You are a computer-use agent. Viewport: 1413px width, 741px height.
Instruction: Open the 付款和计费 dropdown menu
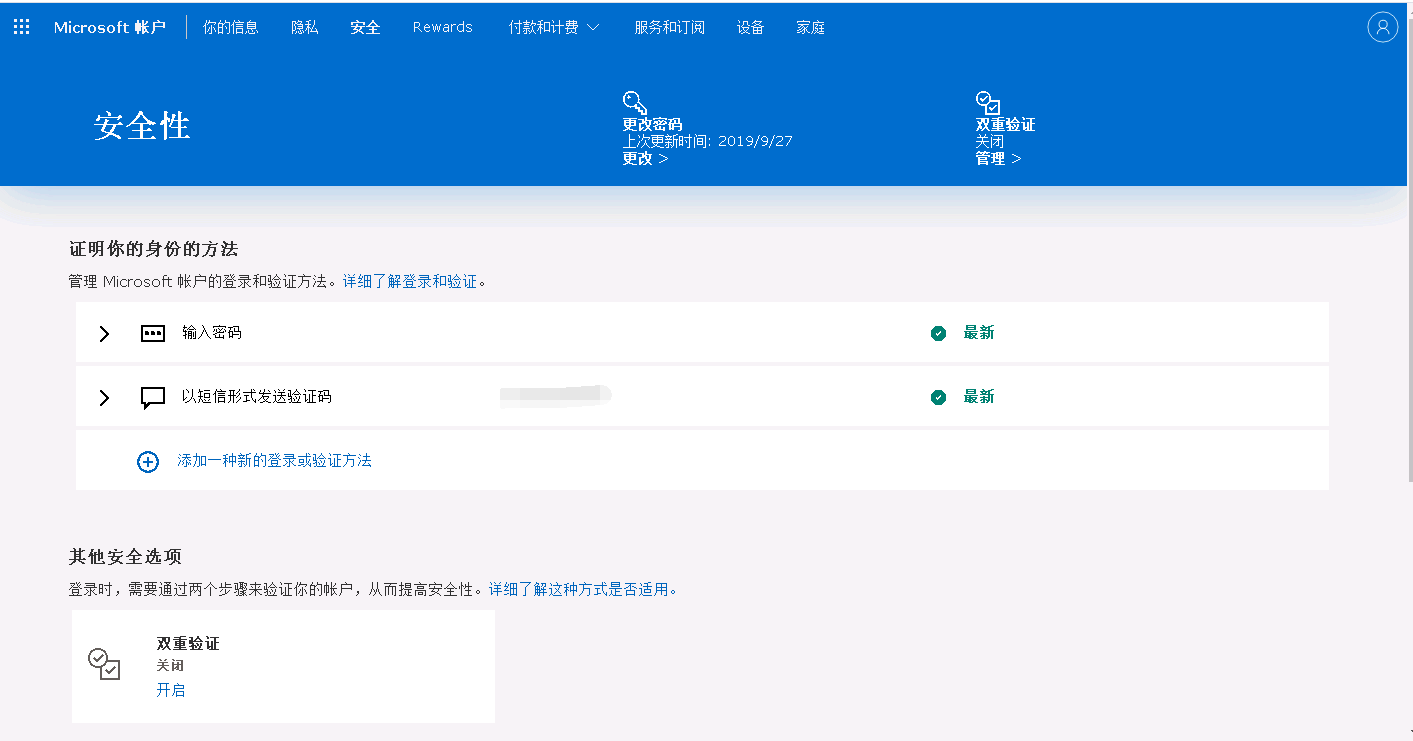tap(553, 27)
